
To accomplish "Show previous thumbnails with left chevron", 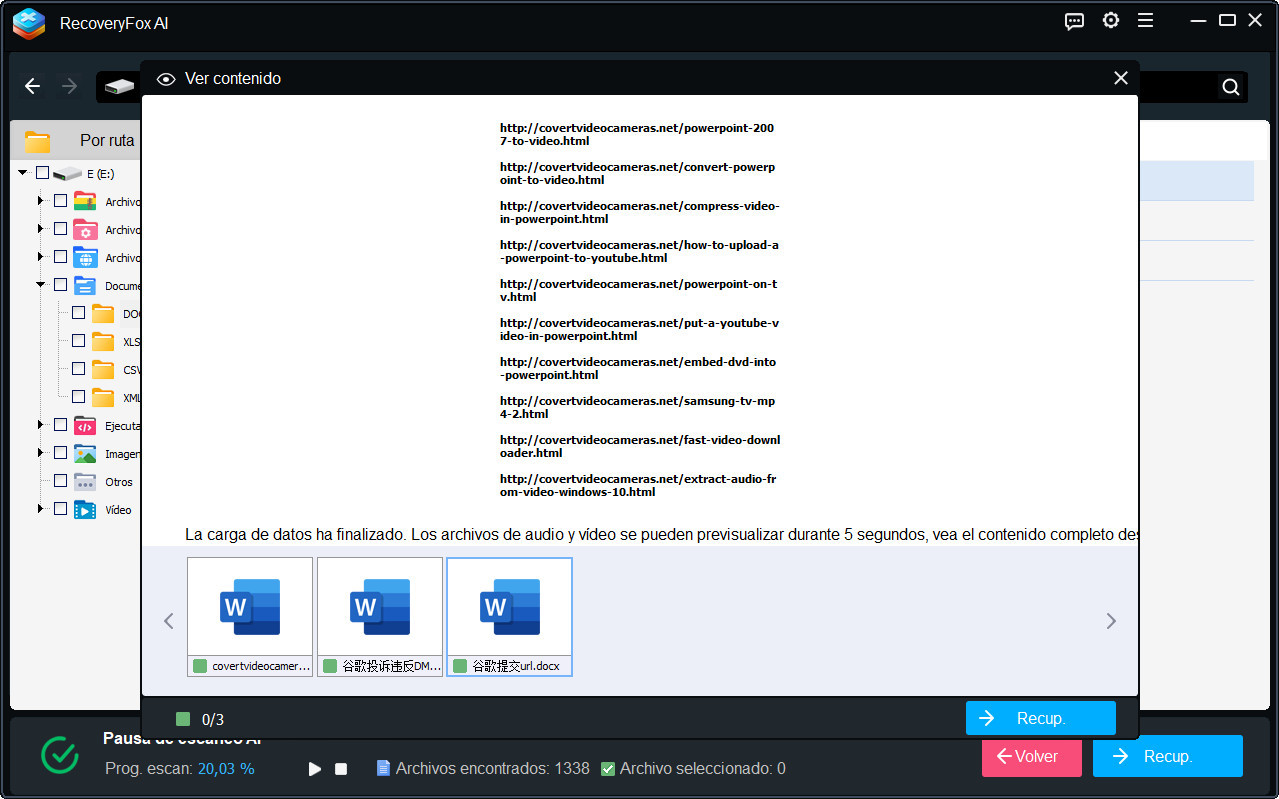I will [169, 621].
